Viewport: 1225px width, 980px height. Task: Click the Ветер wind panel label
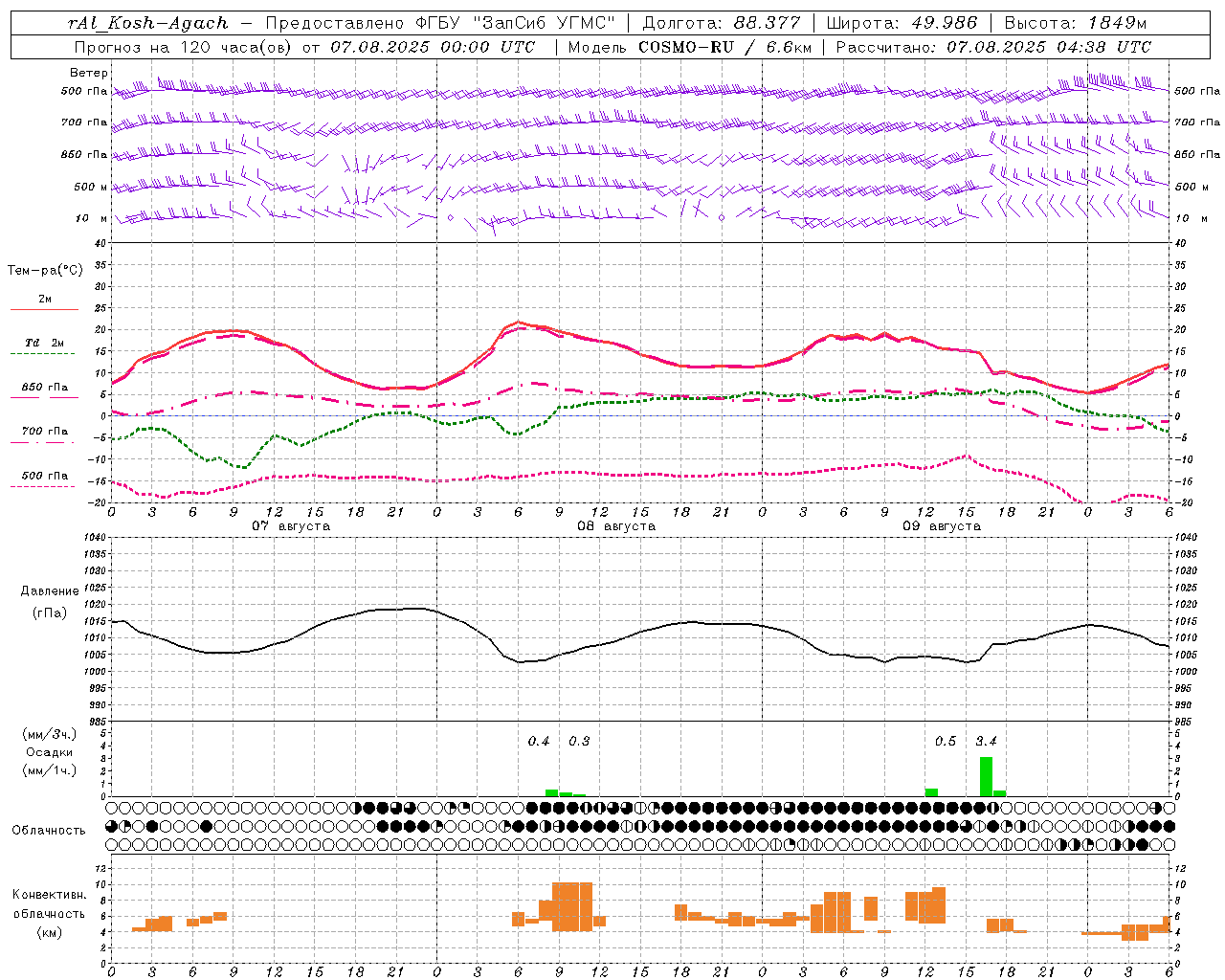point(89,73)
